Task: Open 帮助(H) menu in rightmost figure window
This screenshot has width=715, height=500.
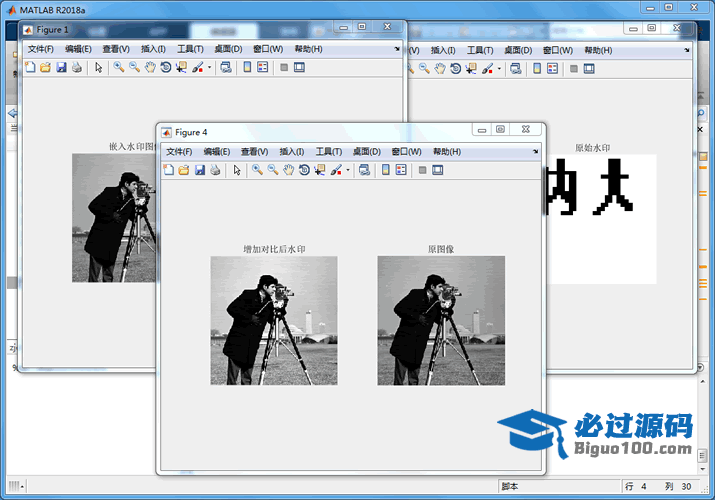Action: [598, 50]
